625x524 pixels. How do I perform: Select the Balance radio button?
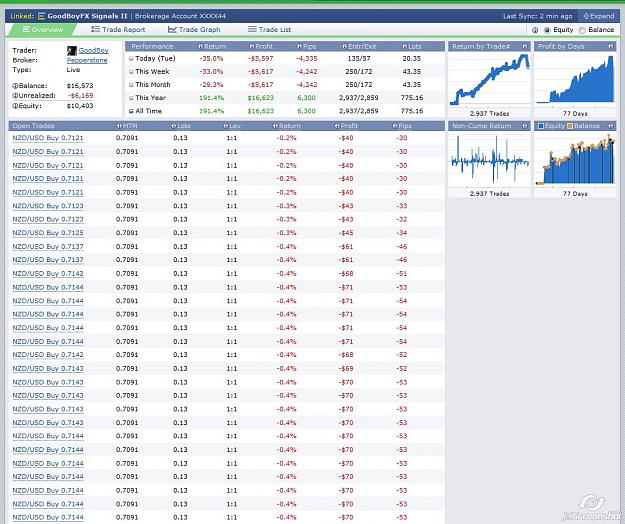coord(582,30)
